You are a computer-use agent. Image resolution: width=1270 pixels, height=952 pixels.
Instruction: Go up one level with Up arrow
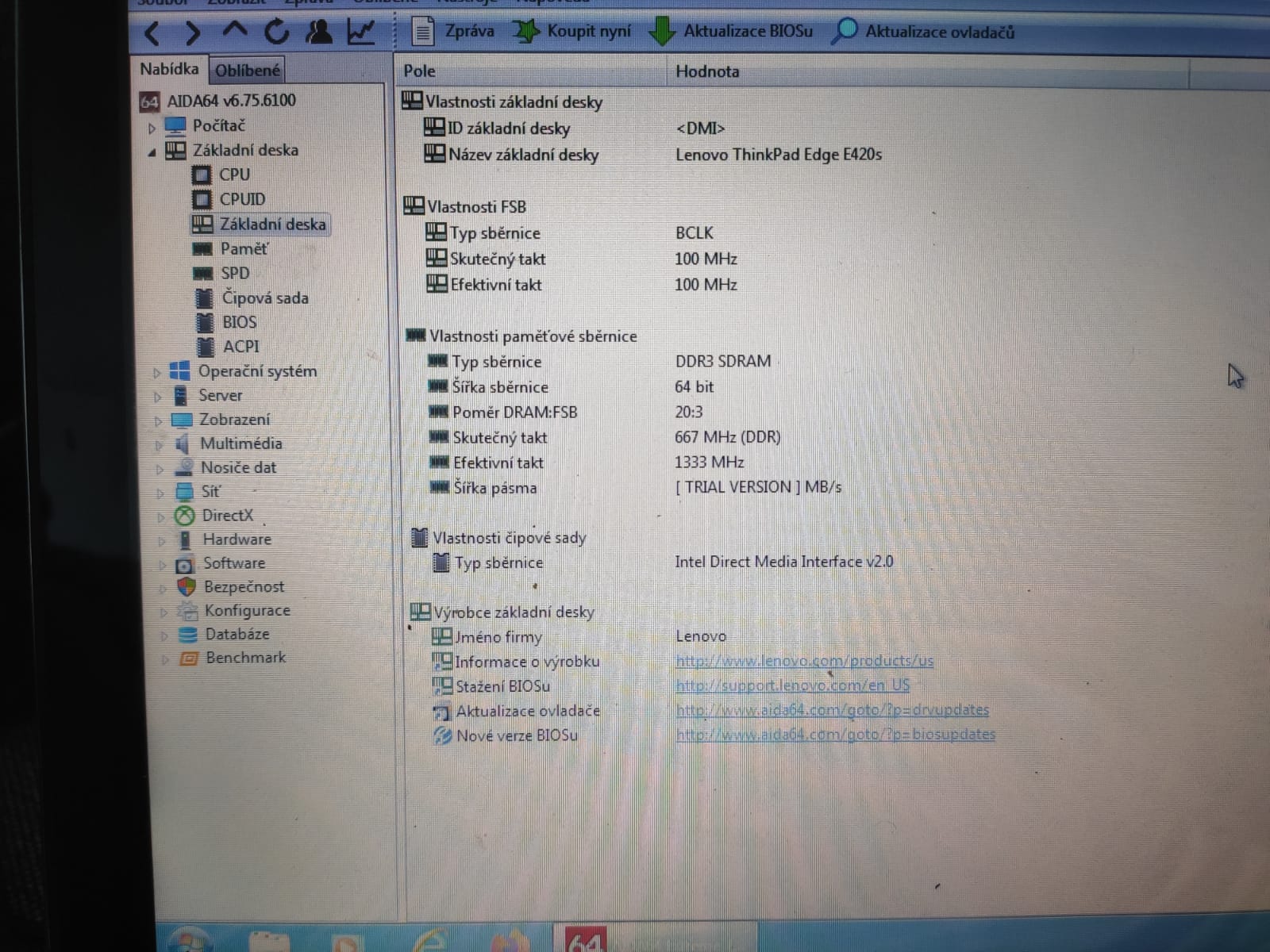pos(235,31)
